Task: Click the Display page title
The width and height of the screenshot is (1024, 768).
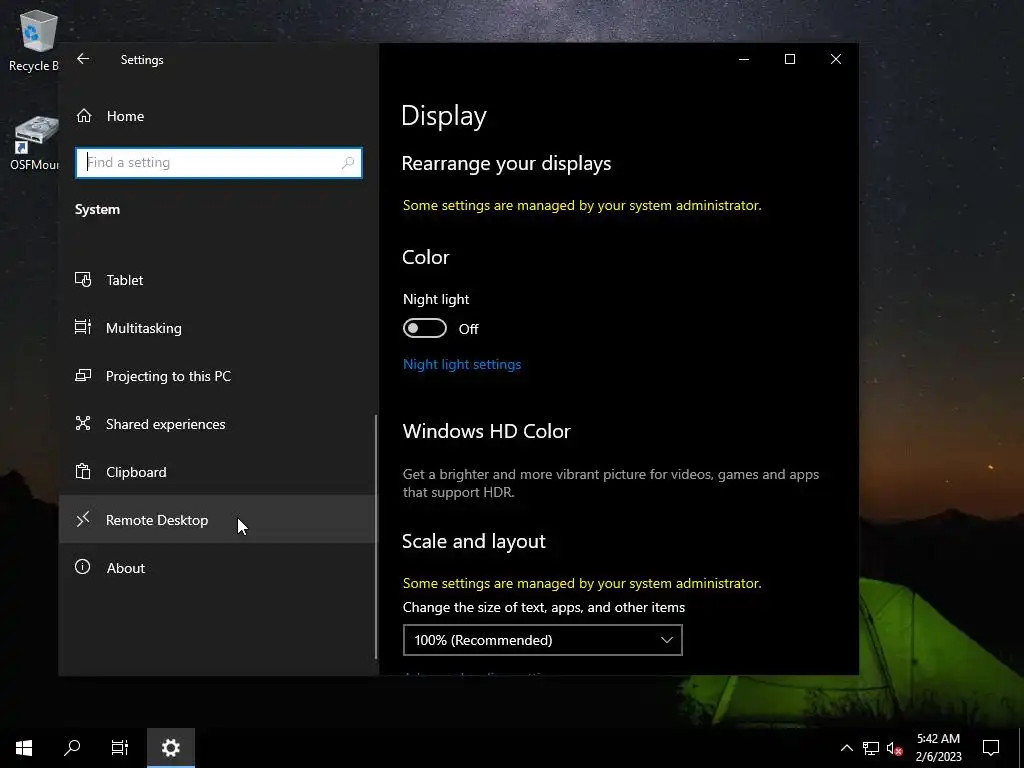Action: click(x=443, y=116)
